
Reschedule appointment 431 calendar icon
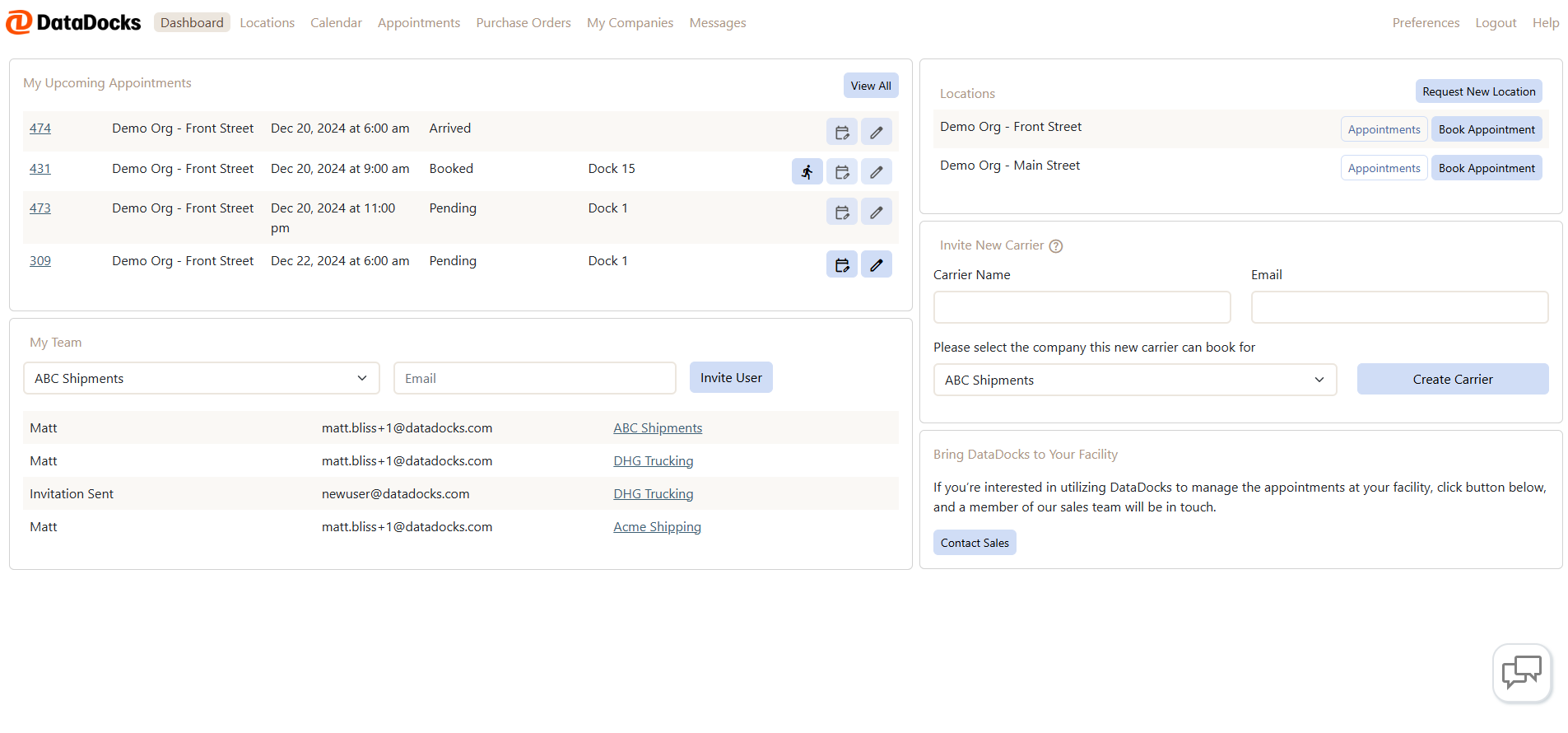click(x=842, y=171)
